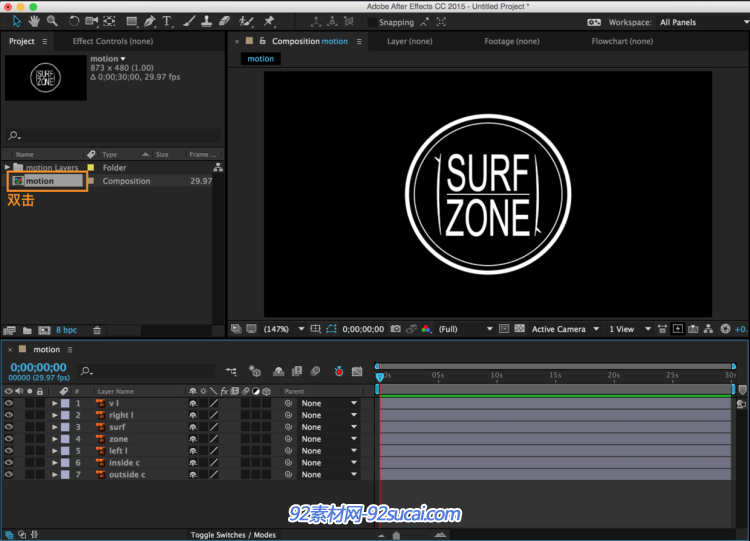This screenshot has height=541, width=750.
Task: Open the timeline motion panel menu
Action: click(x=70, y=350)
